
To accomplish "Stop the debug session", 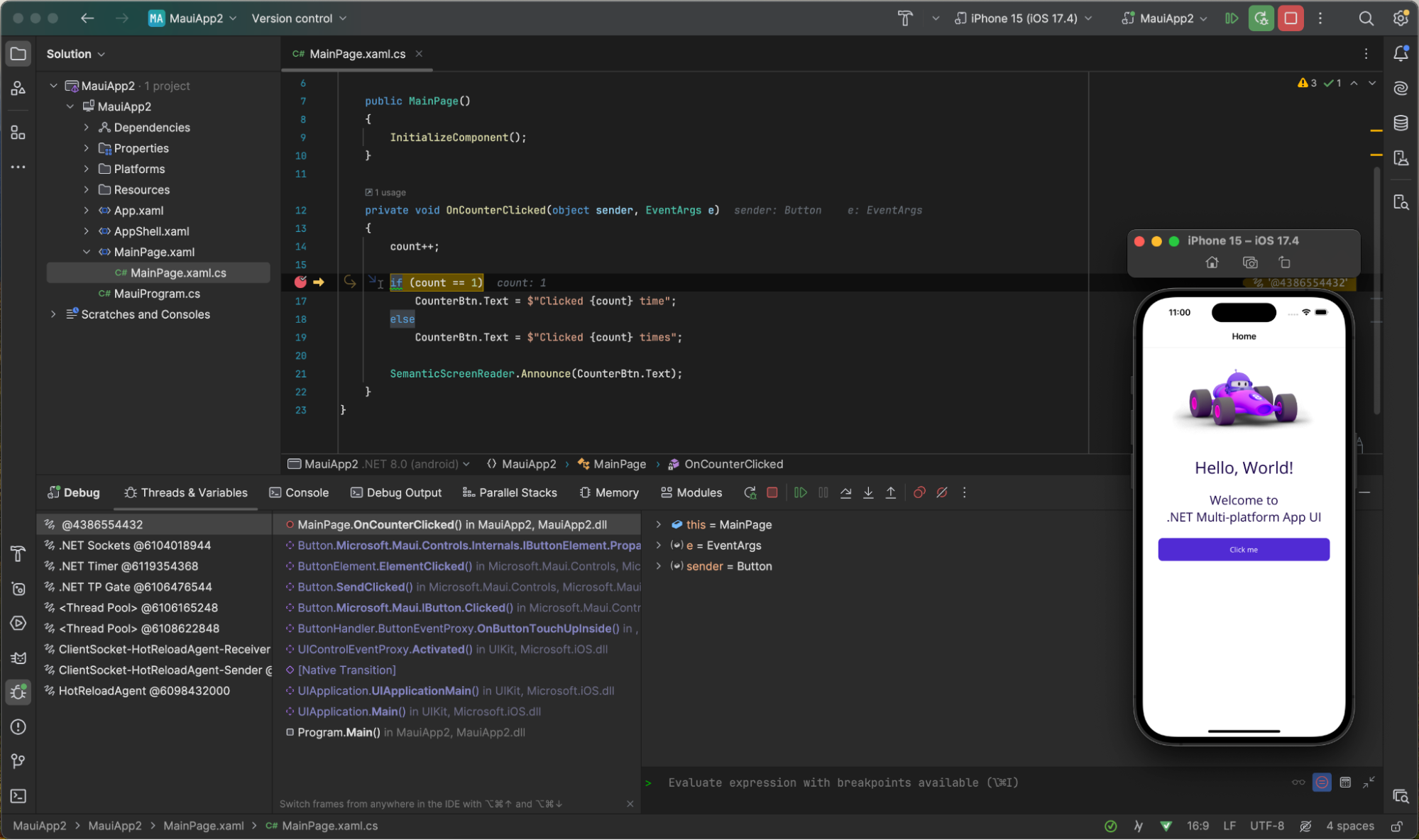I will [x=772, y=492].
